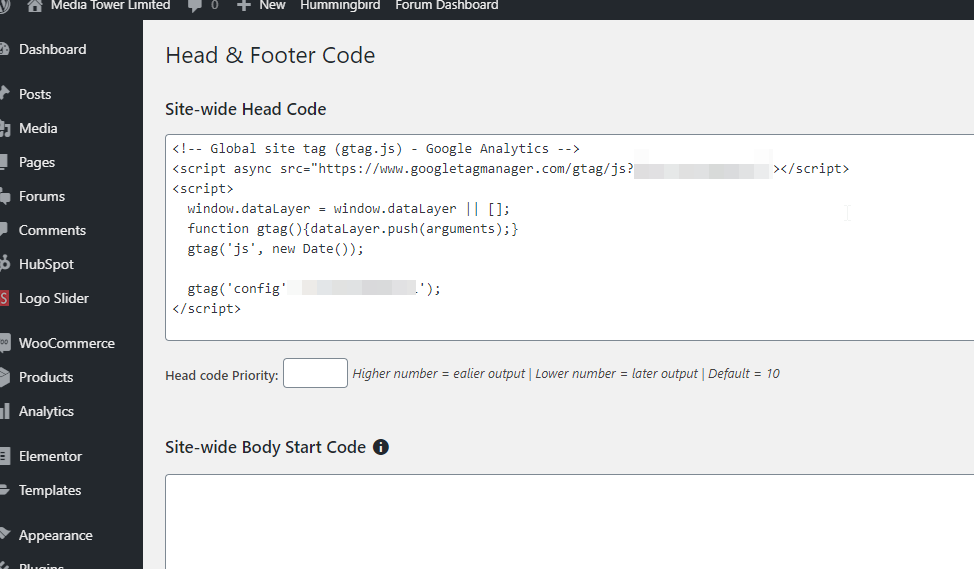
Task: Click the Dashboard gauge icon in sidebar
Action: (4, 49)
